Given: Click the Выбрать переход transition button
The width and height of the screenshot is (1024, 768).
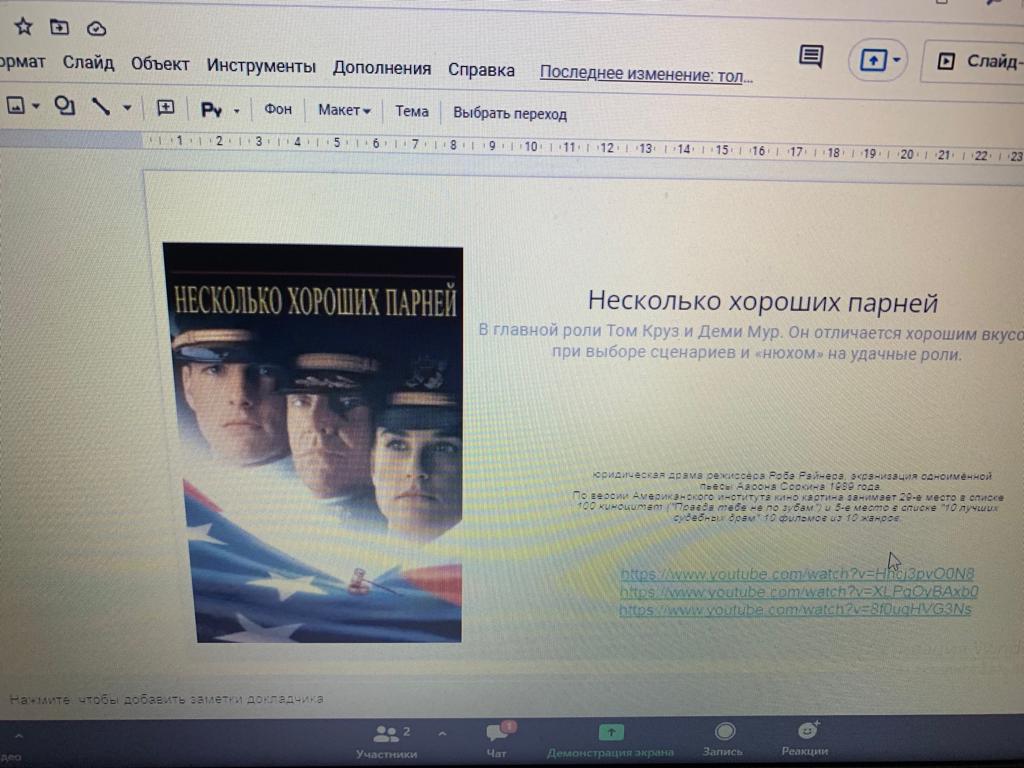Looking at the screenshot, I should [x=509, y=114].
